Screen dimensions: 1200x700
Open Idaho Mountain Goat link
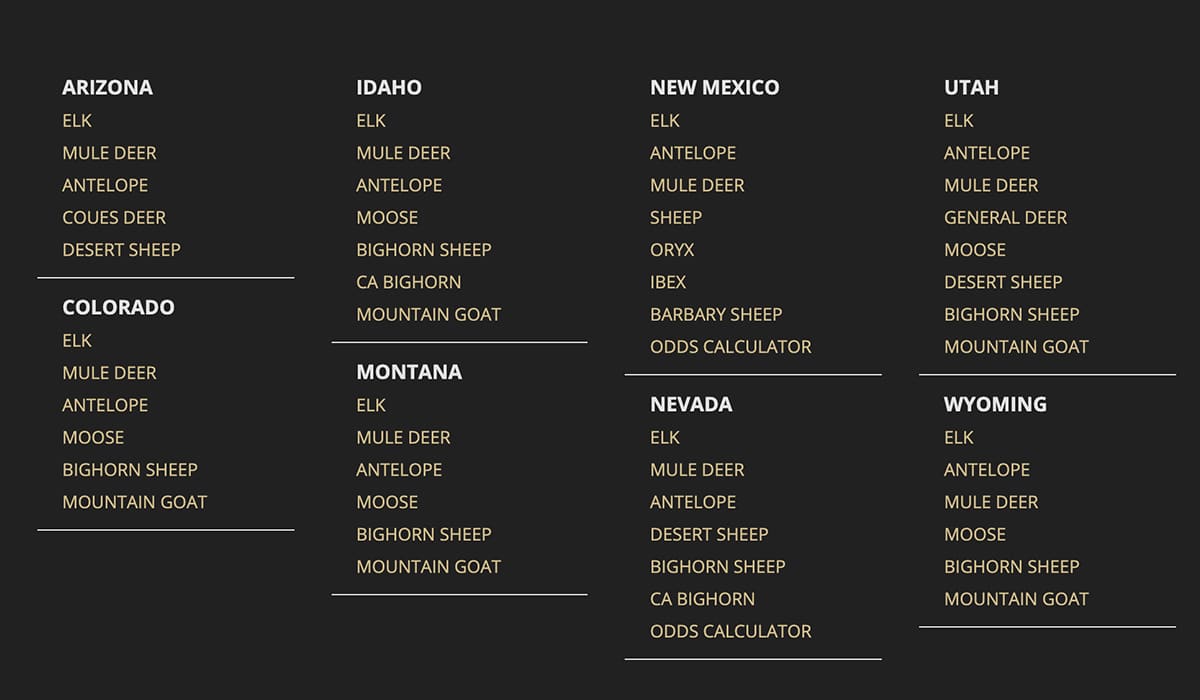(428, 314)
